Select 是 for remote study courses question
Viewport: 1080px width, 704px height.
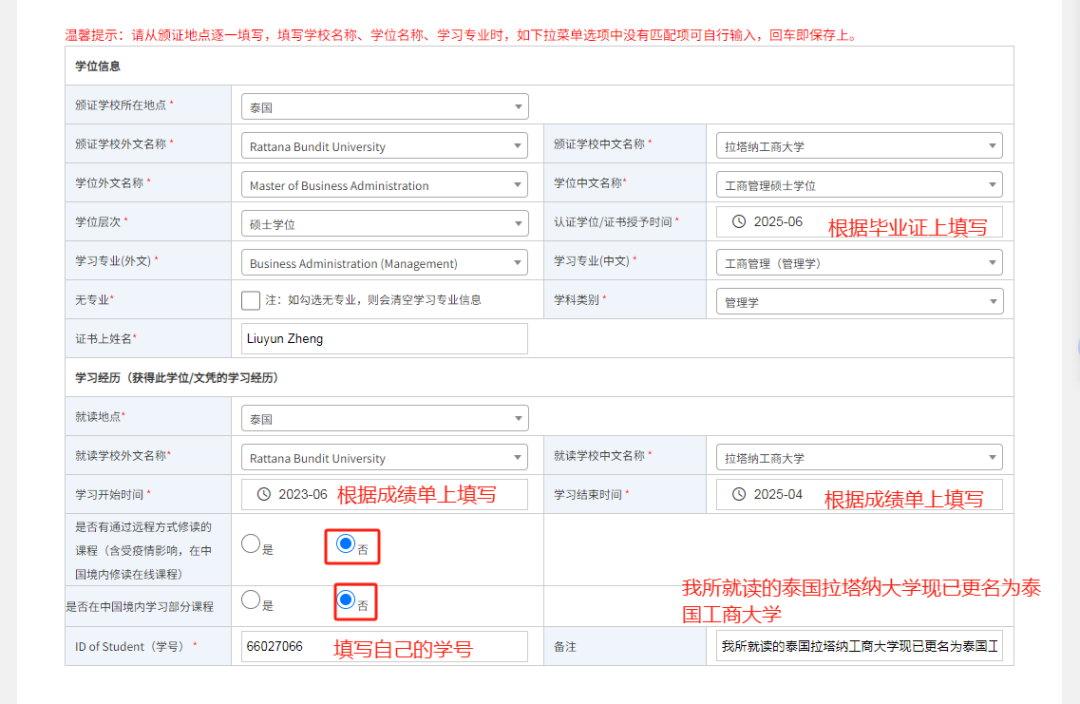click(251, 544)
